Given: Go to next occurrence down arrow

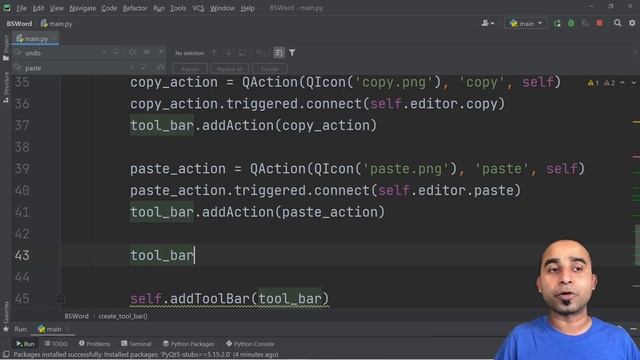Looking at the screenshot, I should (x=228, y=53).
